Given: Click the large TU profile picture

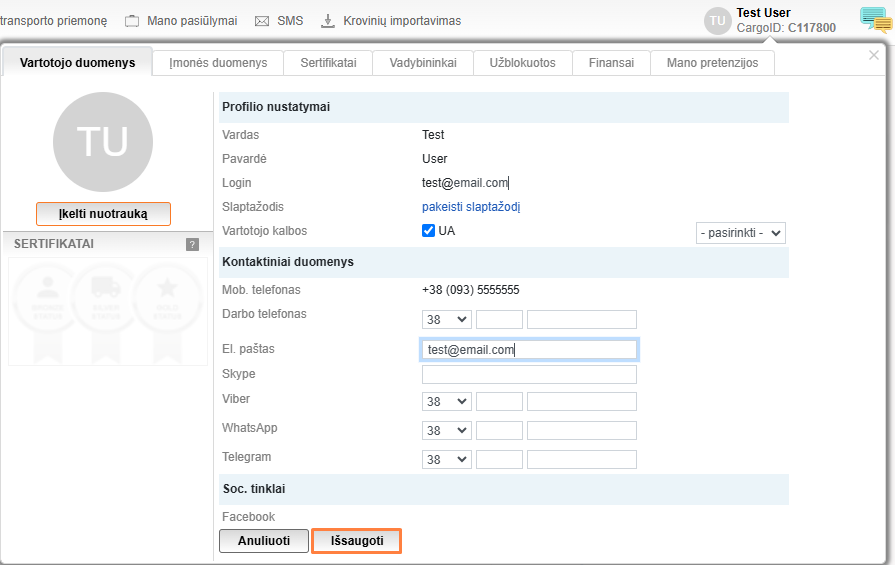Looking at the screenshot, I should coord(103,142).
